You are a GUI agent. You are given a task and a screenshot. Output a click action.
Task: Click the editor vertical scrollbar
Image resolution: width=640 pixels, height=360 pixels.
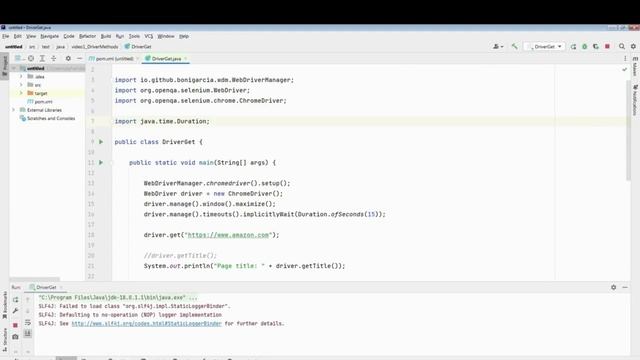click(628, 130)
